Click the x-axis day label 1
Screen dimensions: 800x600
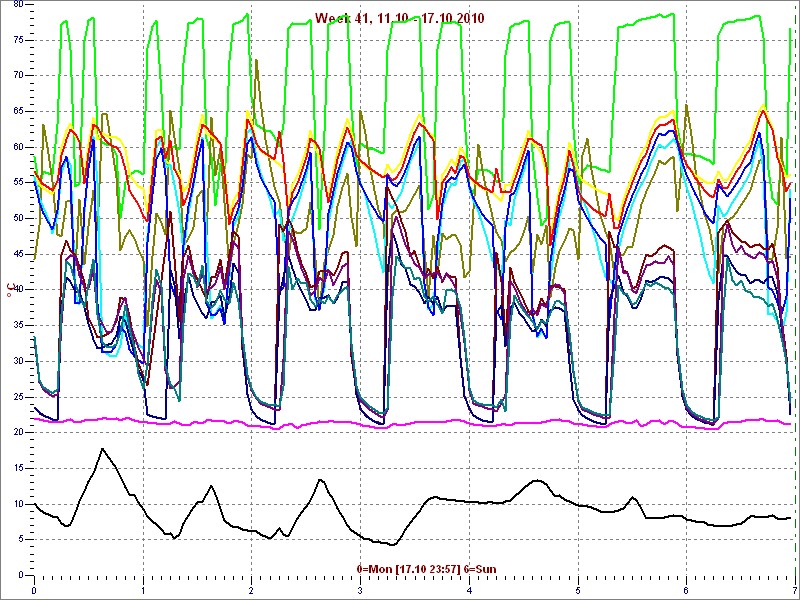click(143, 588)
